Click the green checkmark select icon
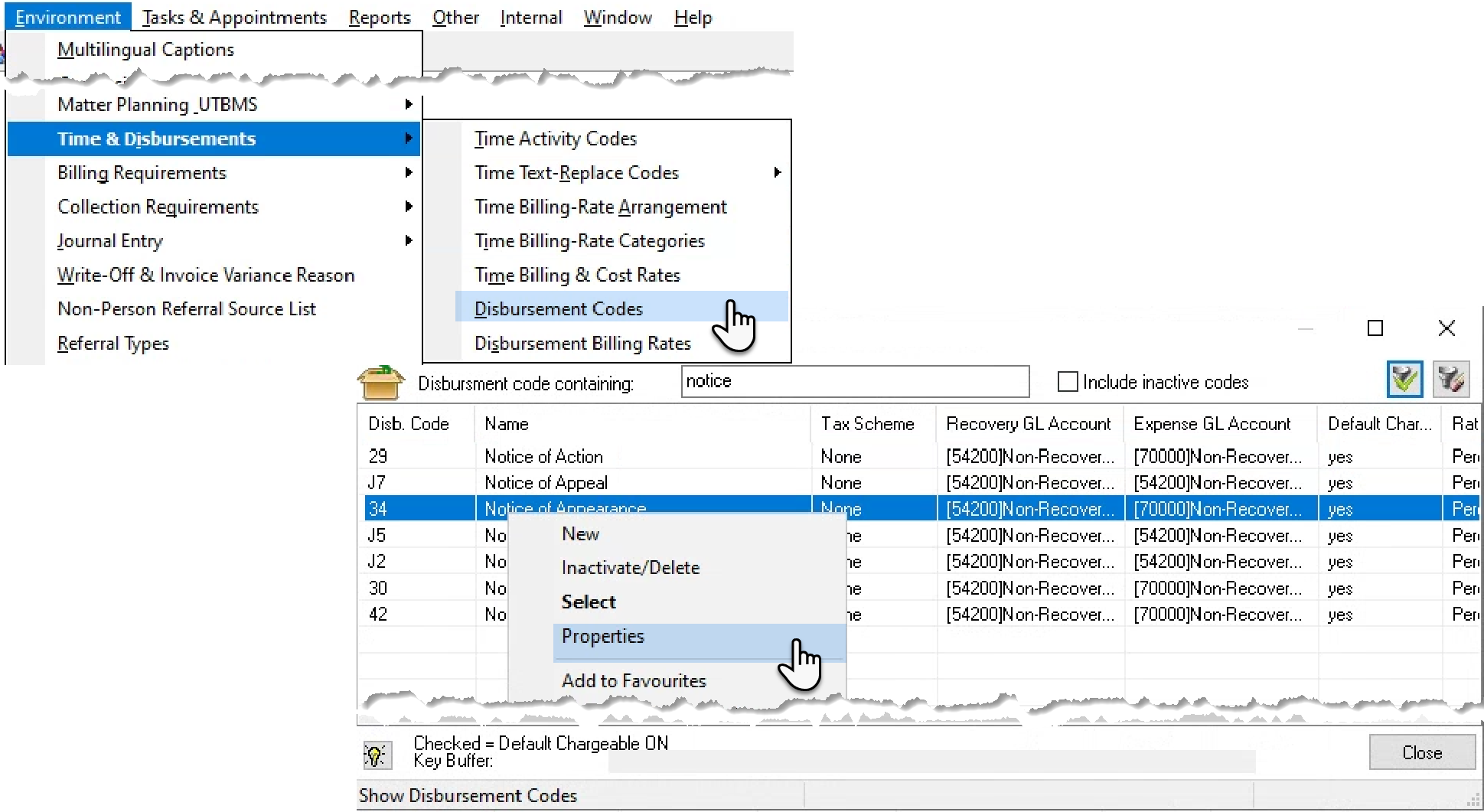 [x=1404, y=379]
